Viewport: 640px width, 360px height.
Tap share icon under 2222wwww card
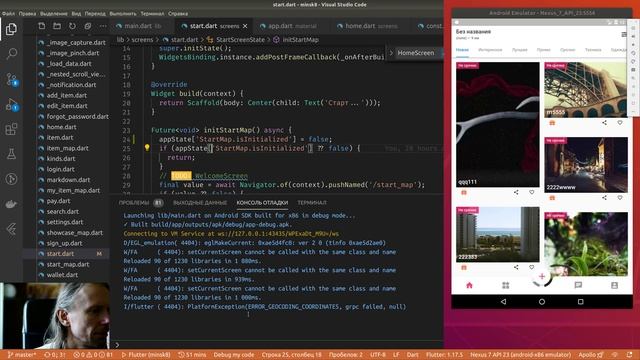(604, 198)
